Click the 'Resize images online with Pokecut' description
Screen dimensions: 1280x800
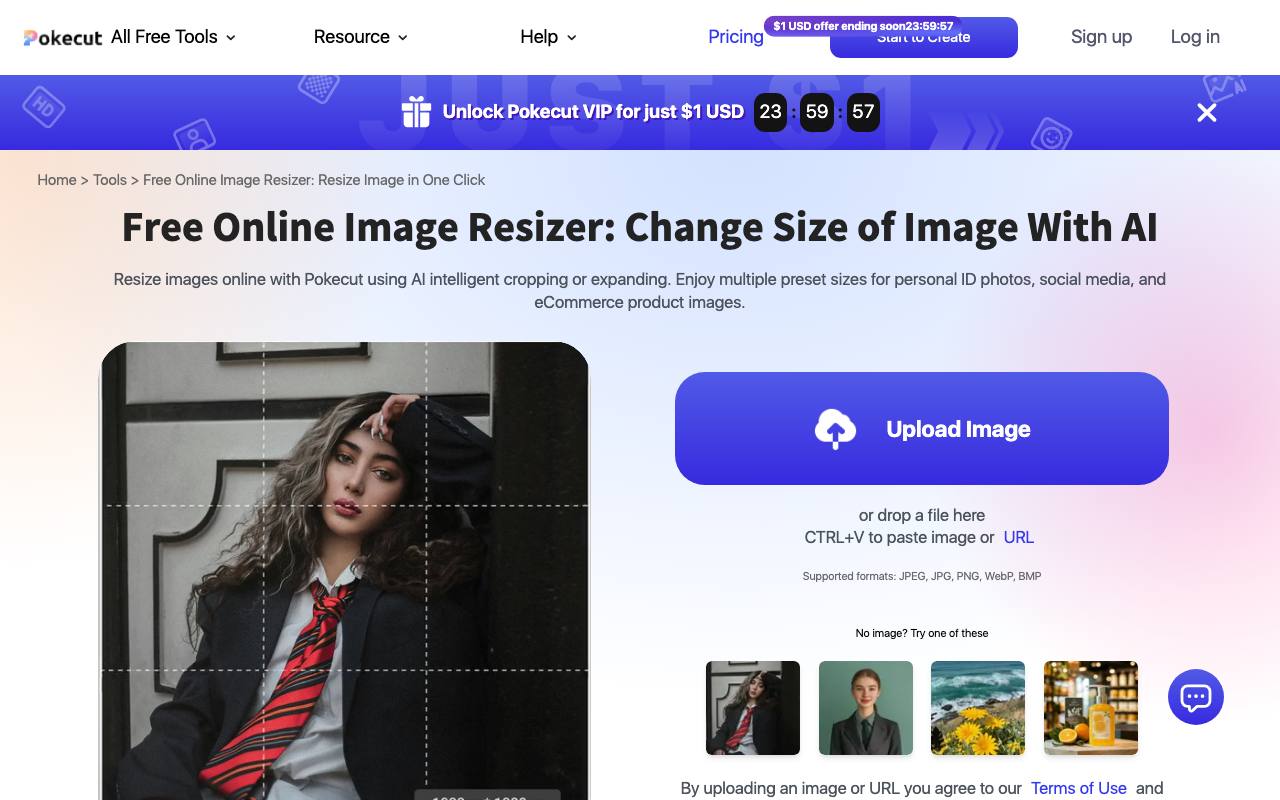640,291
